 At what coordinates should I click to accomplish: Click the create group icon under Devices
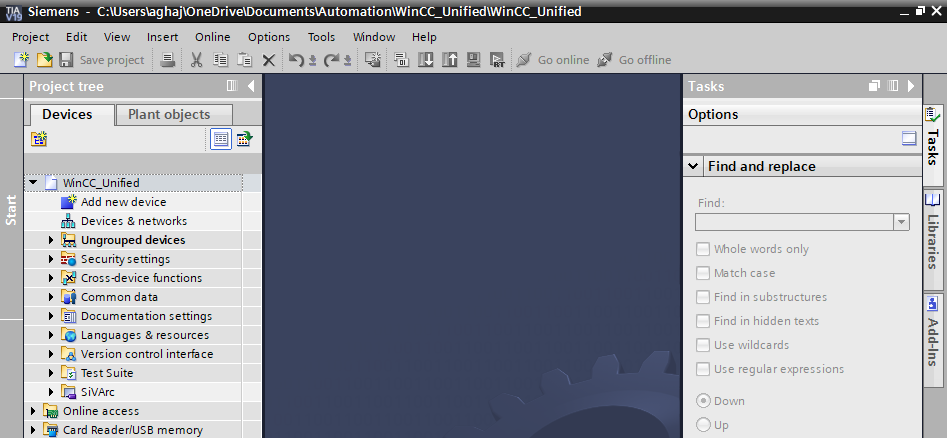[39, 140]
